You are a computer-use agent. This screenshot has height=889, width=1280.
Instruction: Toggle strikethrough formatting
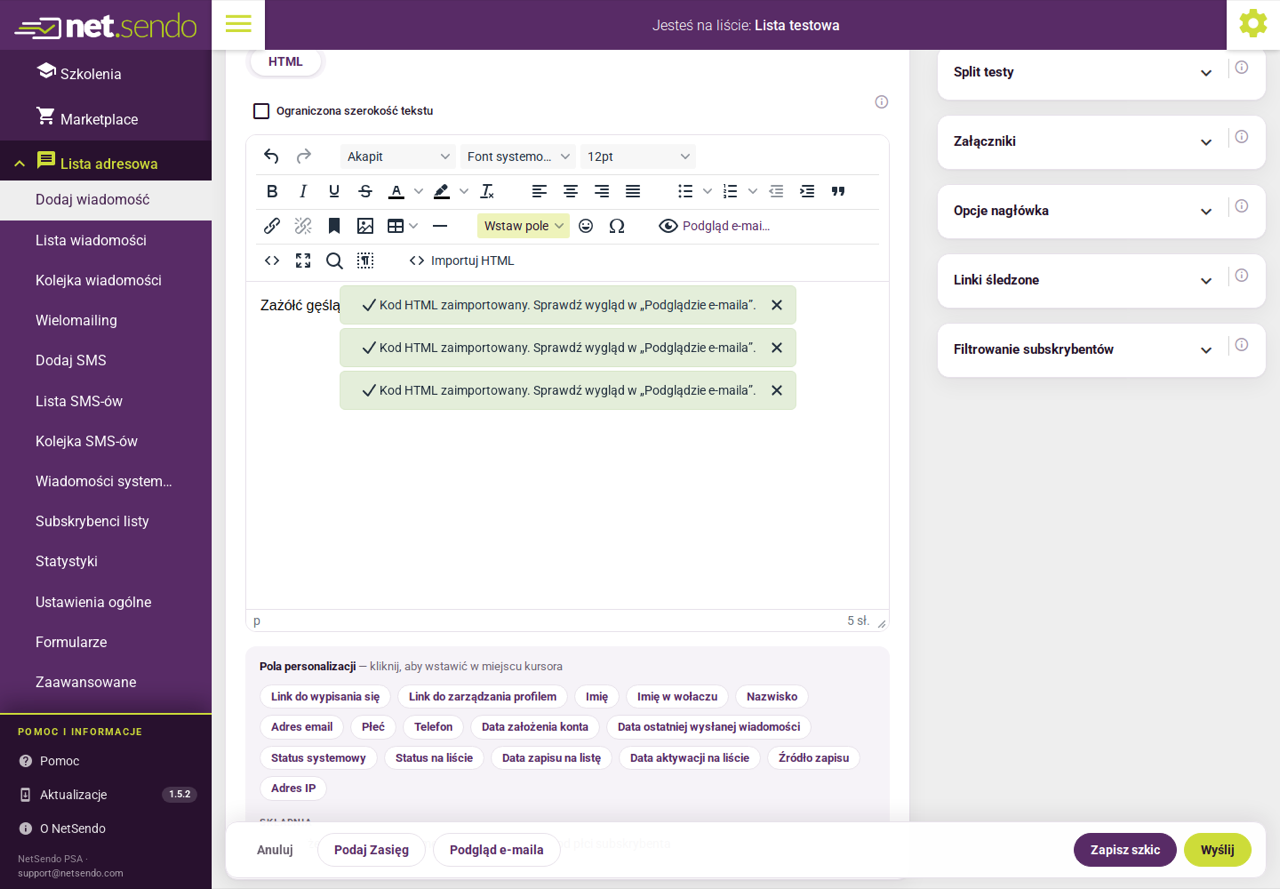(x=365, y=191)
